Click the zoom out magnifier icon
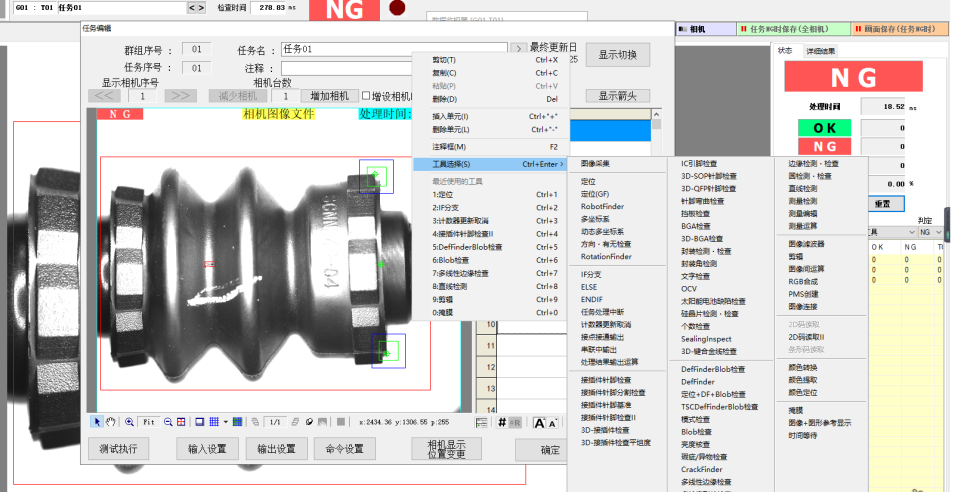 [167, 422]
